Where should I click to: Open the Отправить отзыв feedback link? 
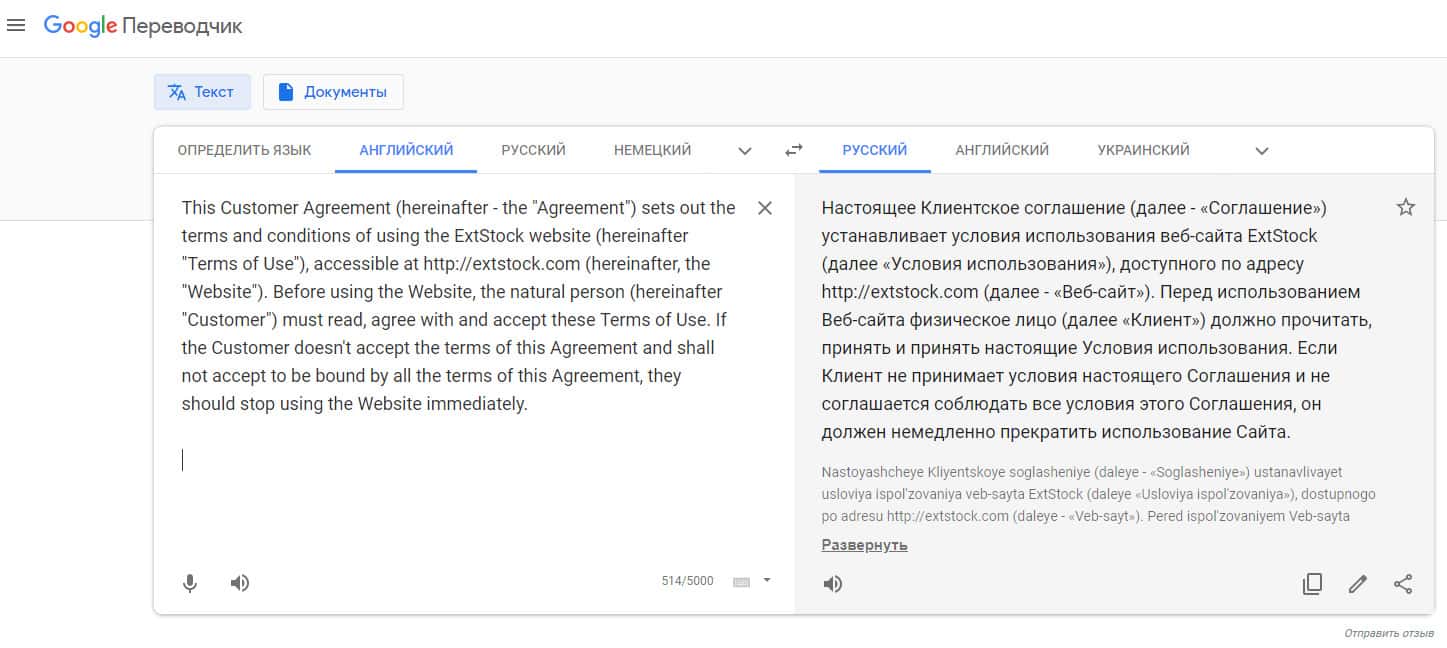(1388, 634)
